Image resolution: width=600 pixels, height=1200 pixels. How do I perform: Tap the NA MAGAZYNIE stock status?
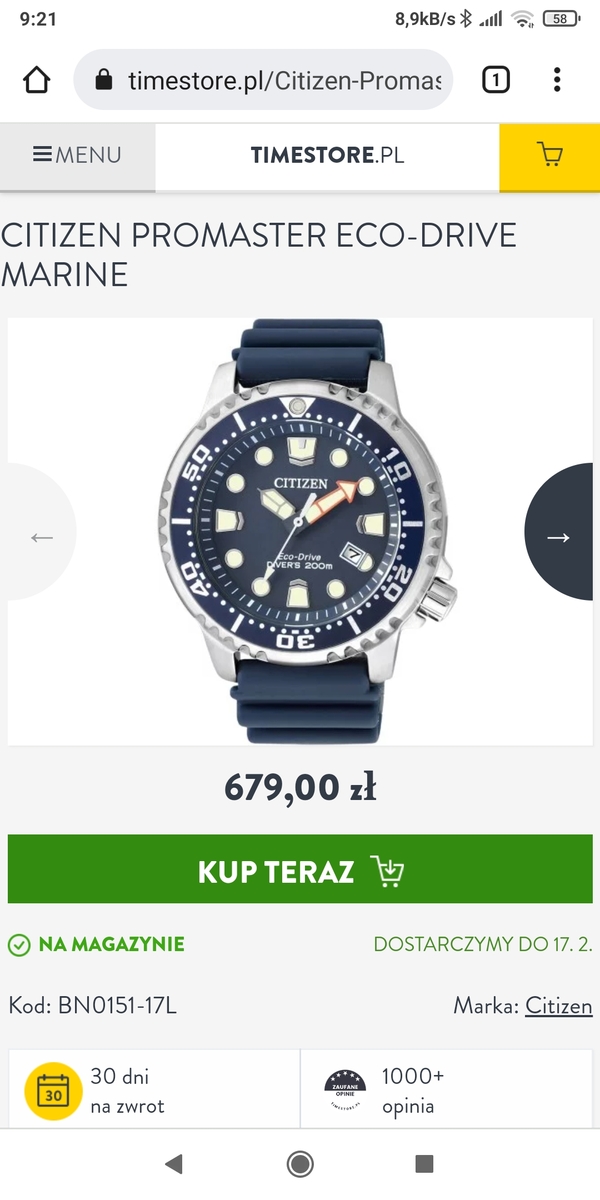click(96, 944)
